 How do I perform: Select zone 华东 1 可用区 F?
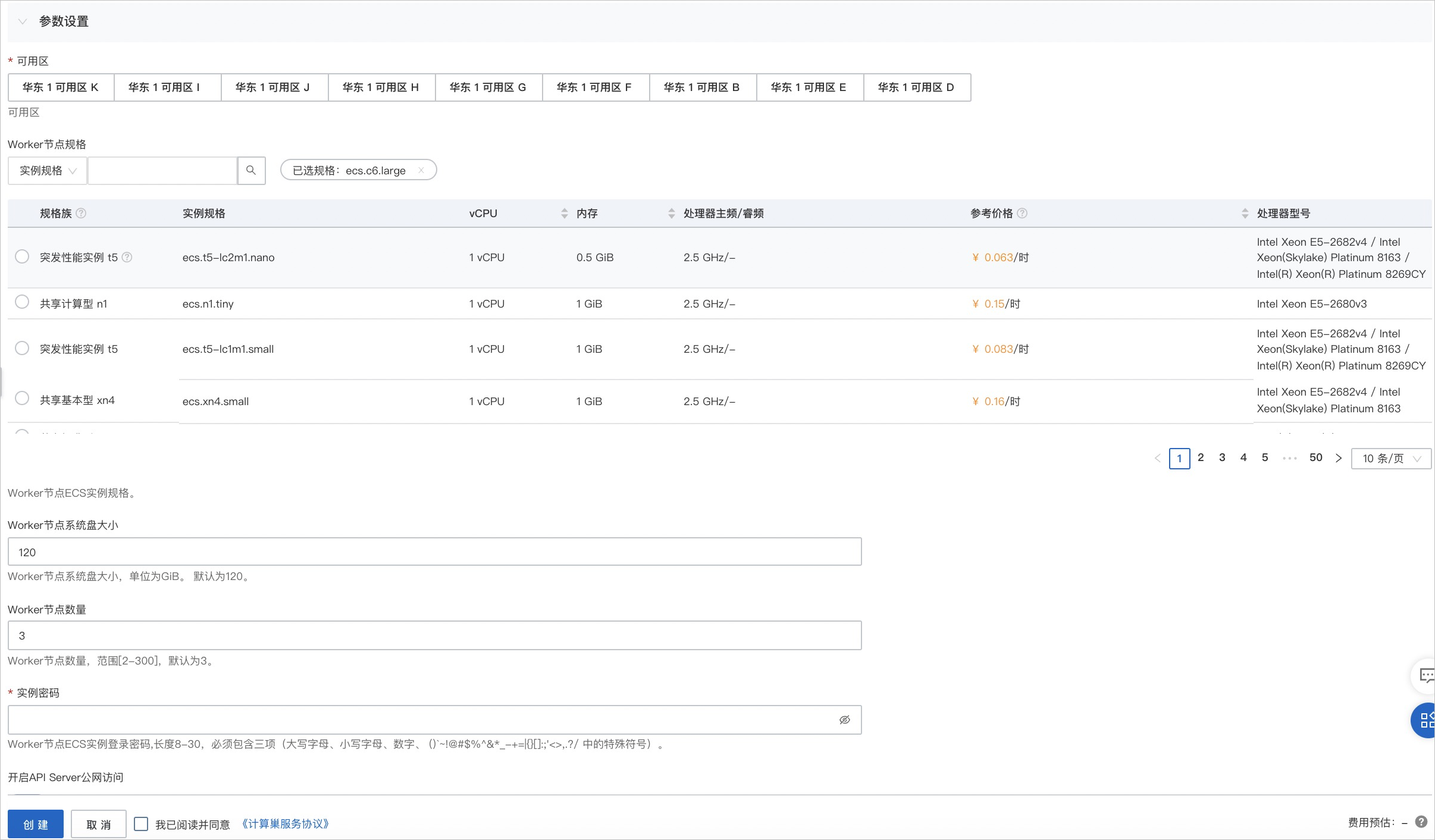(x=596, y=87)
